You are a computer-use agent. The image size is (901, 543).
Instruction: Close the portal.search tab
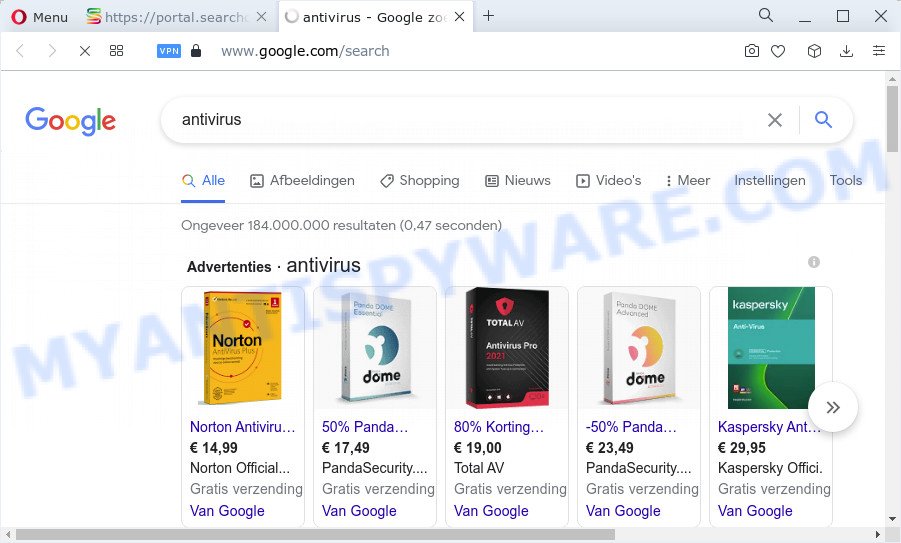coord(261,17)
